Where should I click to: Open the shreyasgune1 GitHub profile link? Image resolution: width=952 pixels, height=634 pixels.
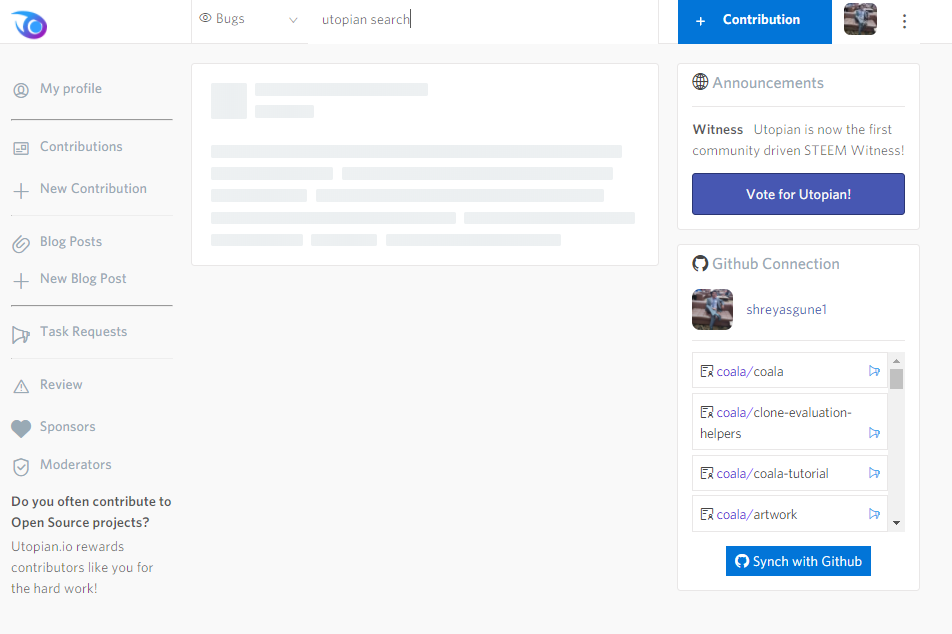tap(786, 310)
